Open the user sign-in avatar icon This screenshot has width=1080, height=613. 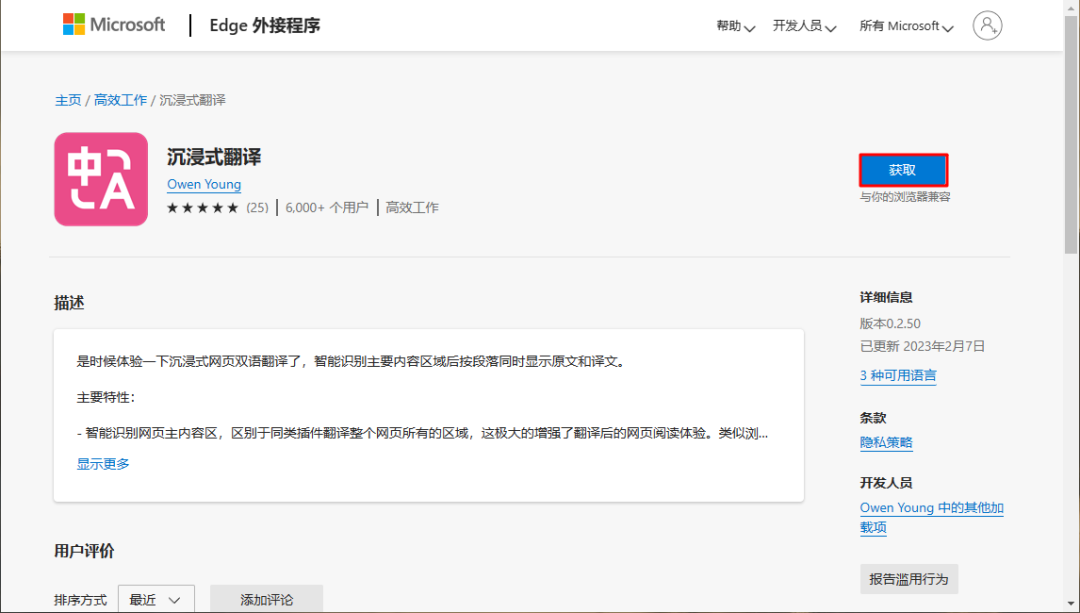click(x=987, y=25)
